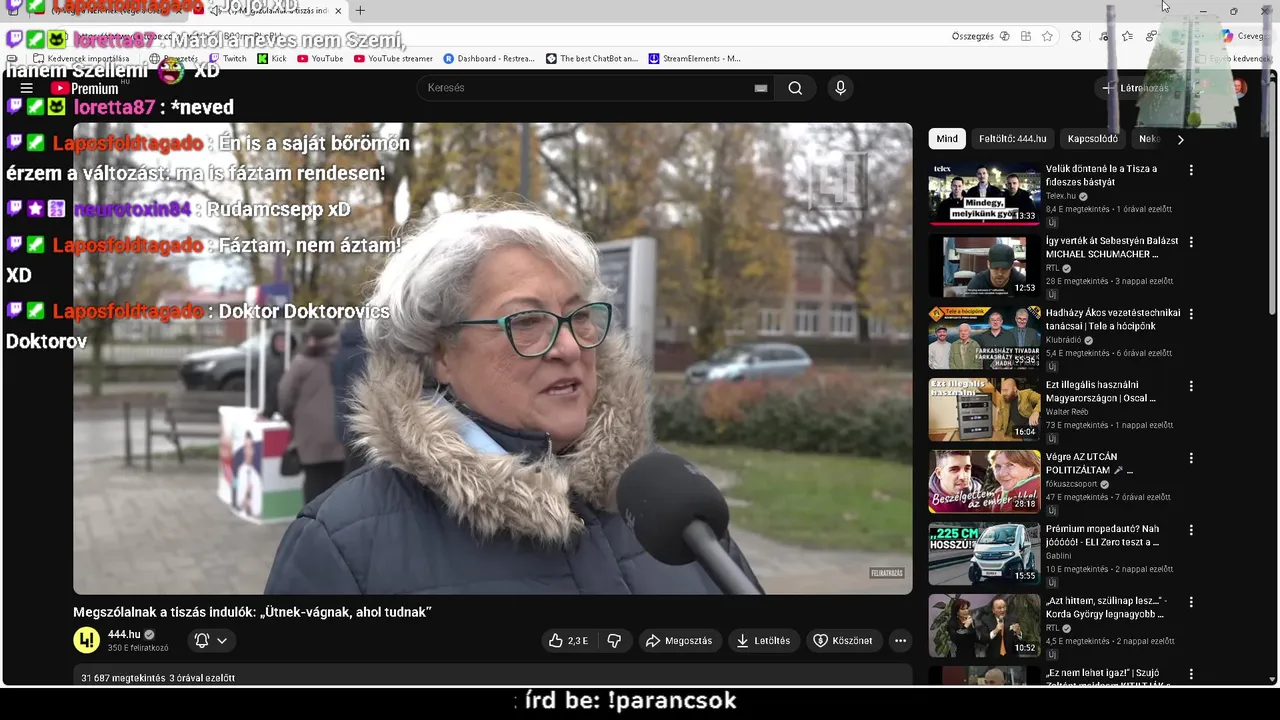Screen dimensions: 1280x720
Task: Dislike the video with thumbs-down
Action: pyautogui.click(x=614, y=641)
